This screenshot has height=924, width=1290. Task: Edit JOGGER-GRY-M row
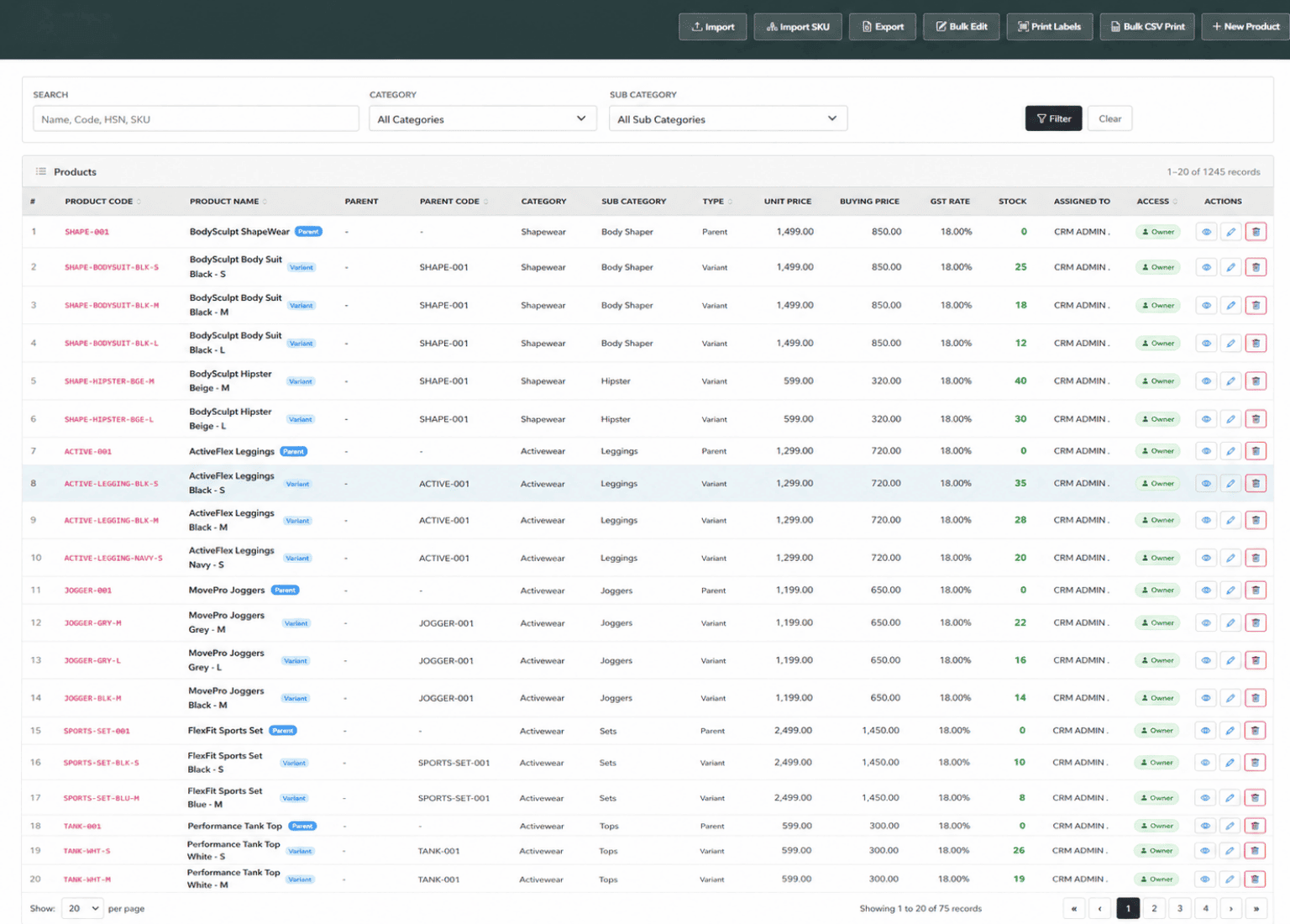1230,622
